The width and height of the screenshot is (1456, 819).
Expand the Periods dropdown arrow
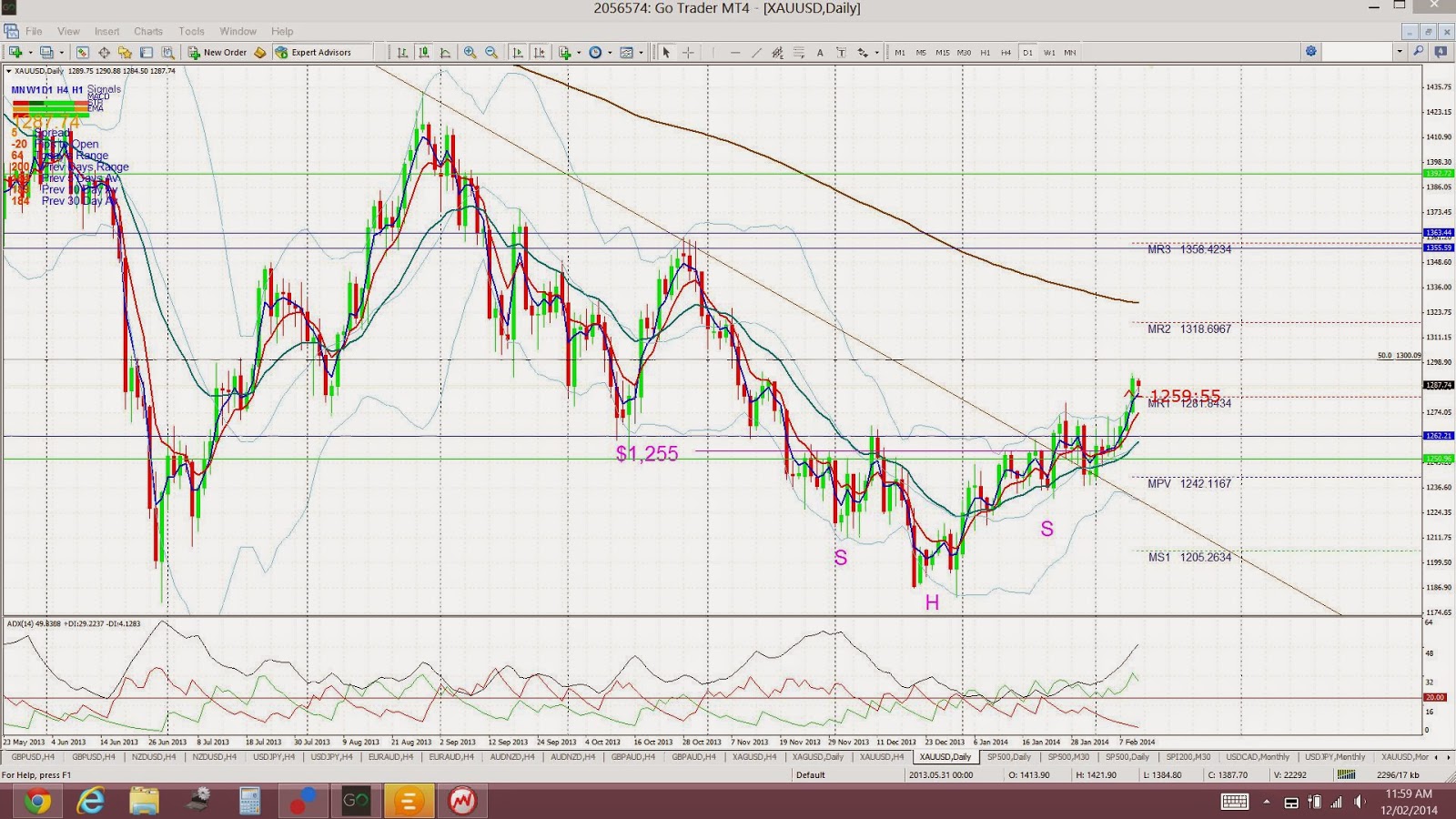point(610,53)
